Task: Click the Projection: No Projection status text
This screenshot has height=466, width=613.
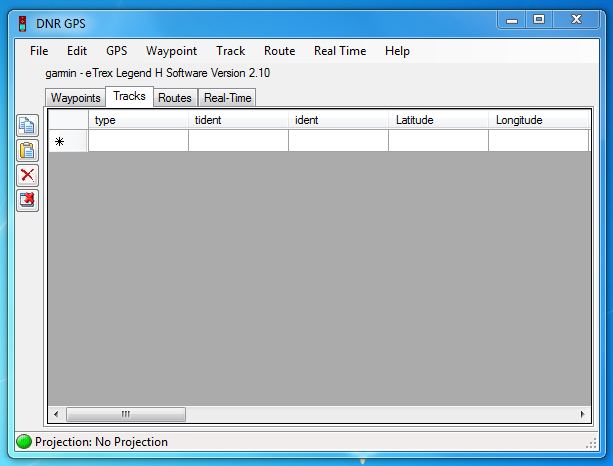Action: pos(101,442)
